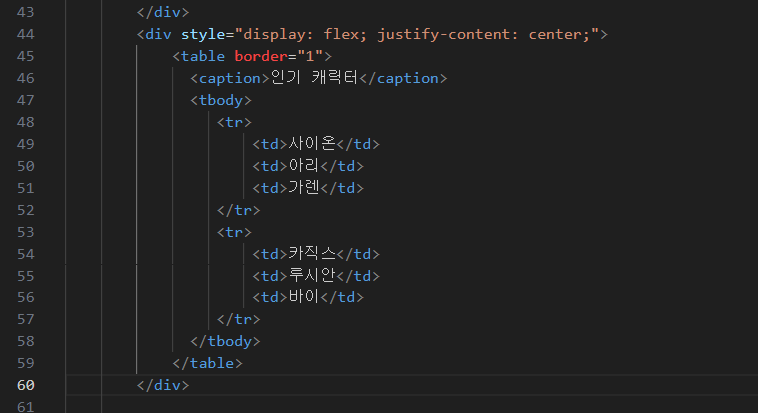The width and height of the screenshot is (758, 413).
Task: Click the closing </div> tag on line 43
Action: [163, 12]
